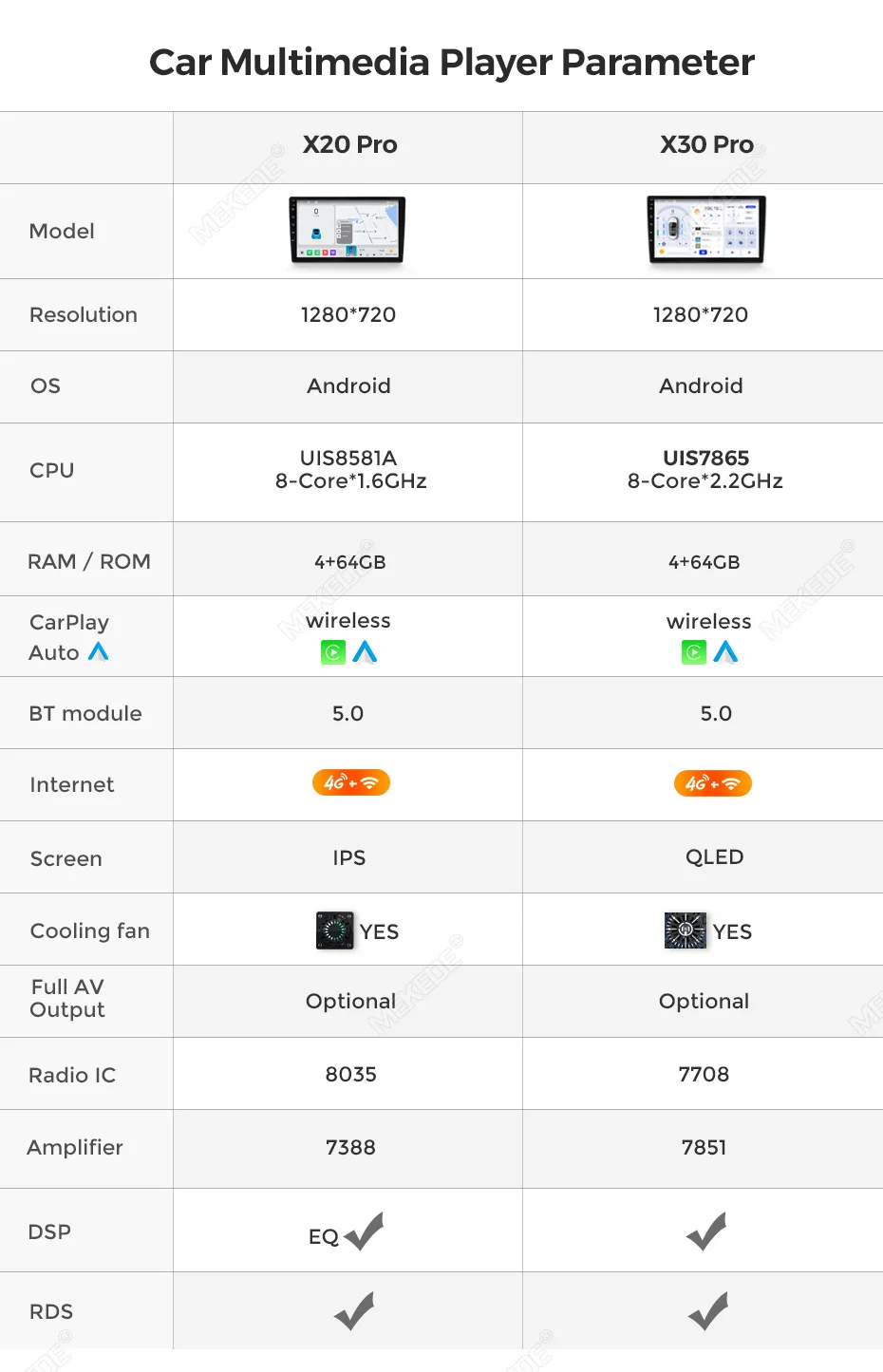Click the Android Auto icon under X20 Pro

pos(365,652)
